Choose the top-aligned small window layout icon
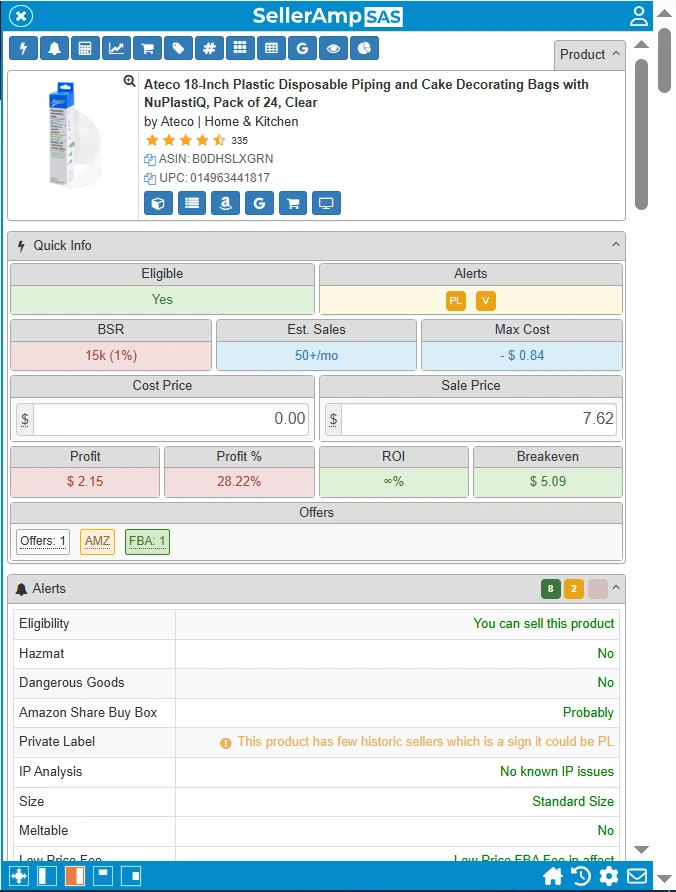This screenshot has height=892, width=676. point(103,876)
